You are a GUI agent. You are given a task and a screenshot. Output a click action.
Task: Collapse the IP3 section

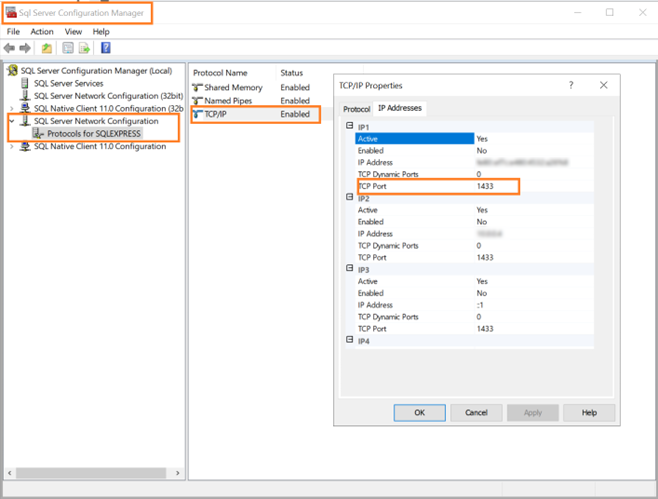(x=349, y=270)
